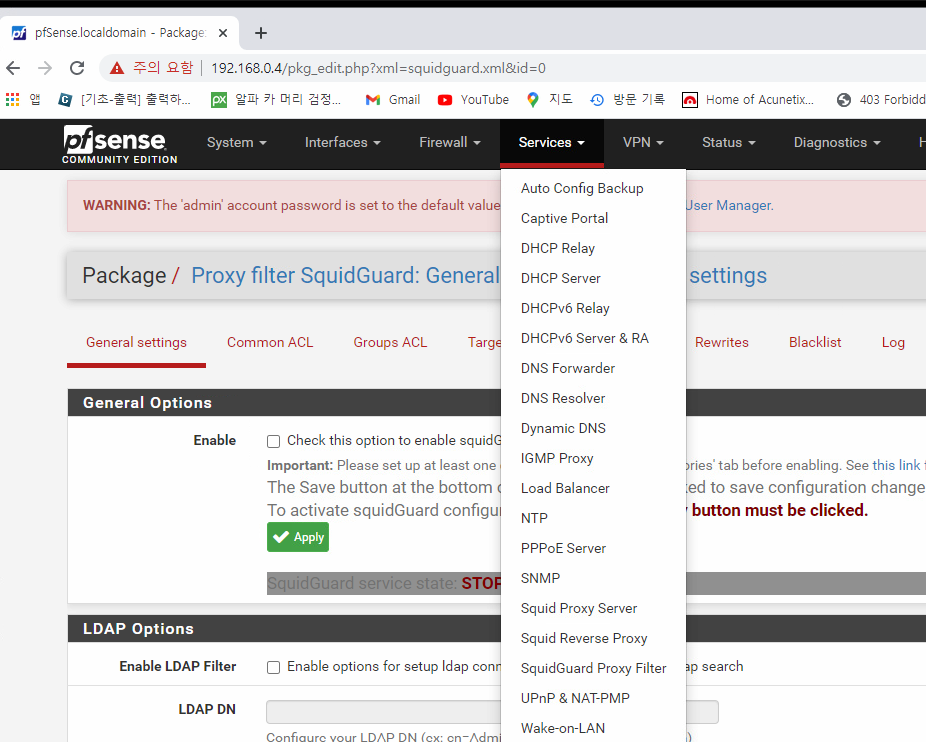Switch to the Log tab

pyautogui.click(x=893, y=343)
